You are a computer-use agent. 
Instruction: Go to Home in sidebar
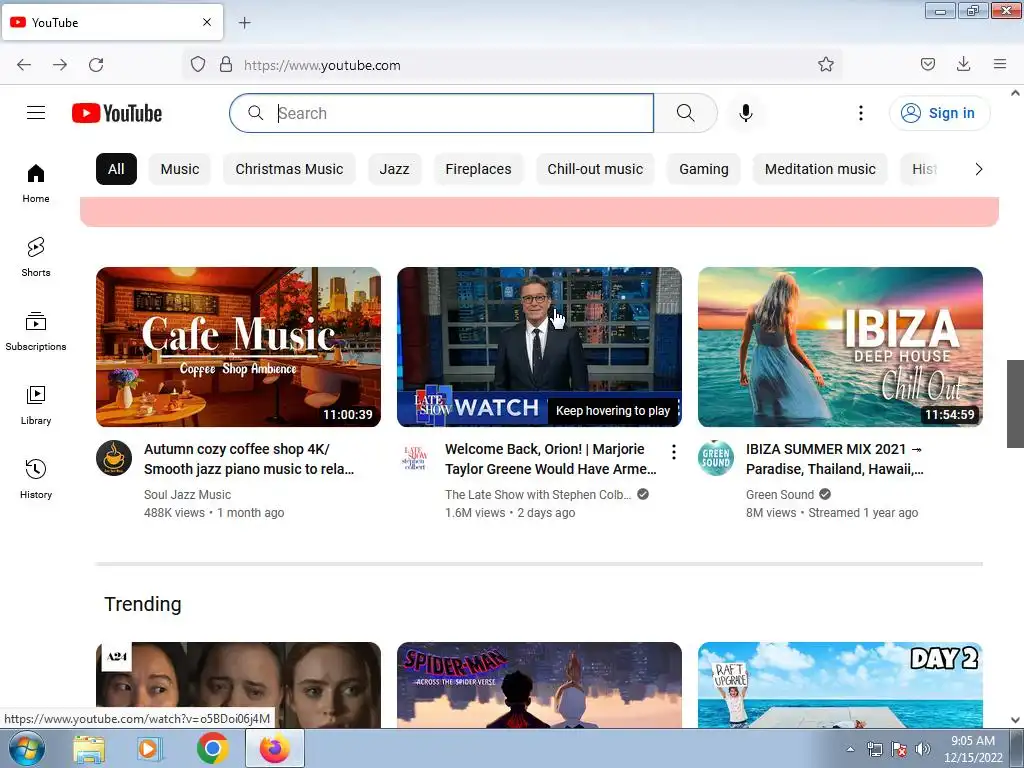click(36, 184)
